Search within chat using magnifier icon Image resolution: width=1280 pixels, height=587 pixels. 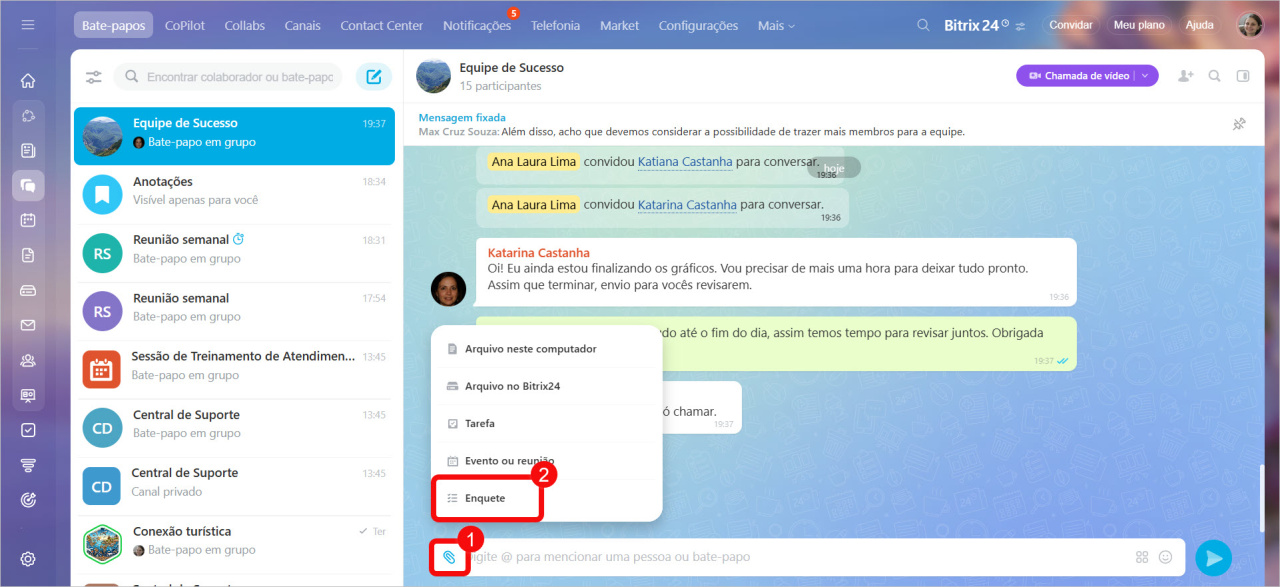tap(1215, 76)
